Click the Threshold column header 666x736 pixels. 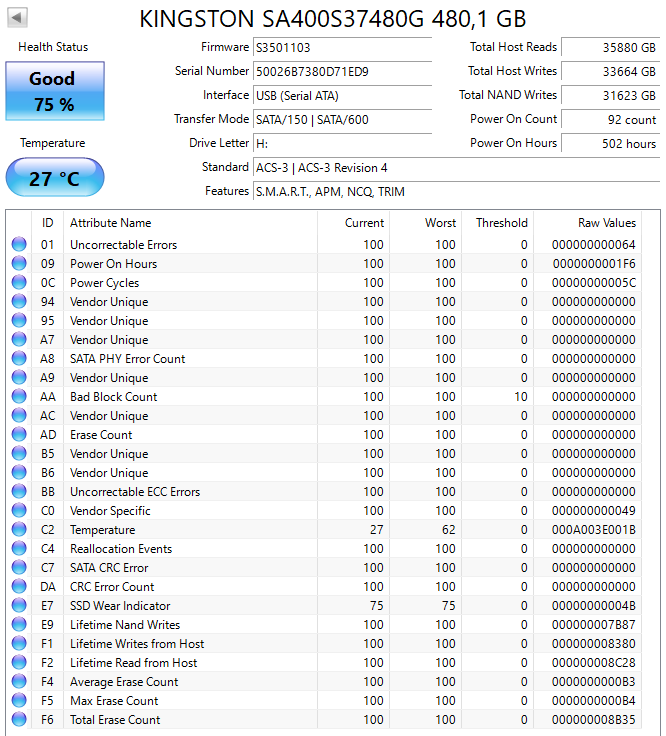point(501,223)
